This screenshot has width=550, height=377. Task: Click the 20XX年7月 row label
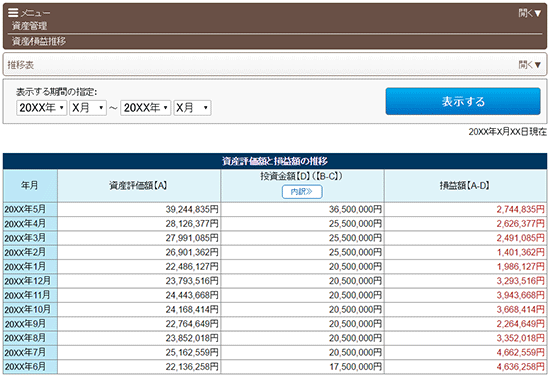[x=25, y=352]
